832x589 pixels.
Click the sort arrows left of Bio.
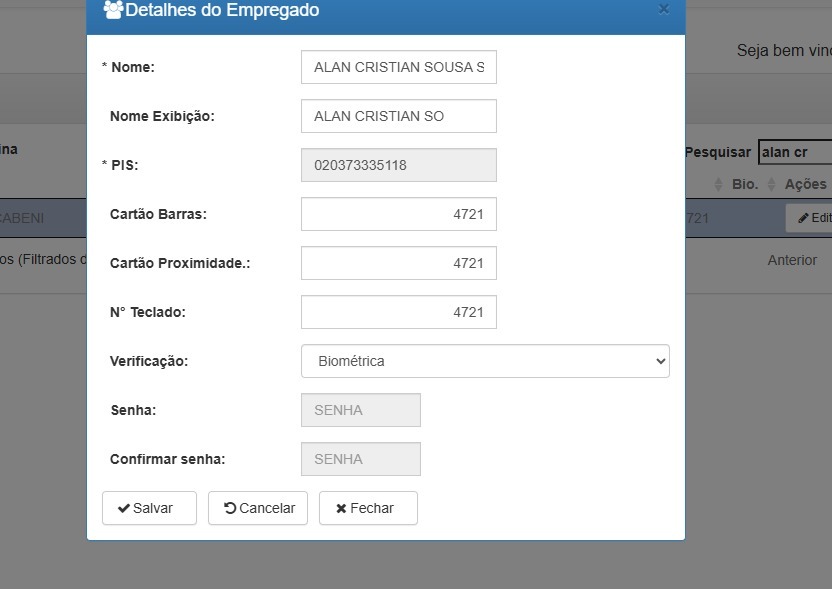coord(718,184)
